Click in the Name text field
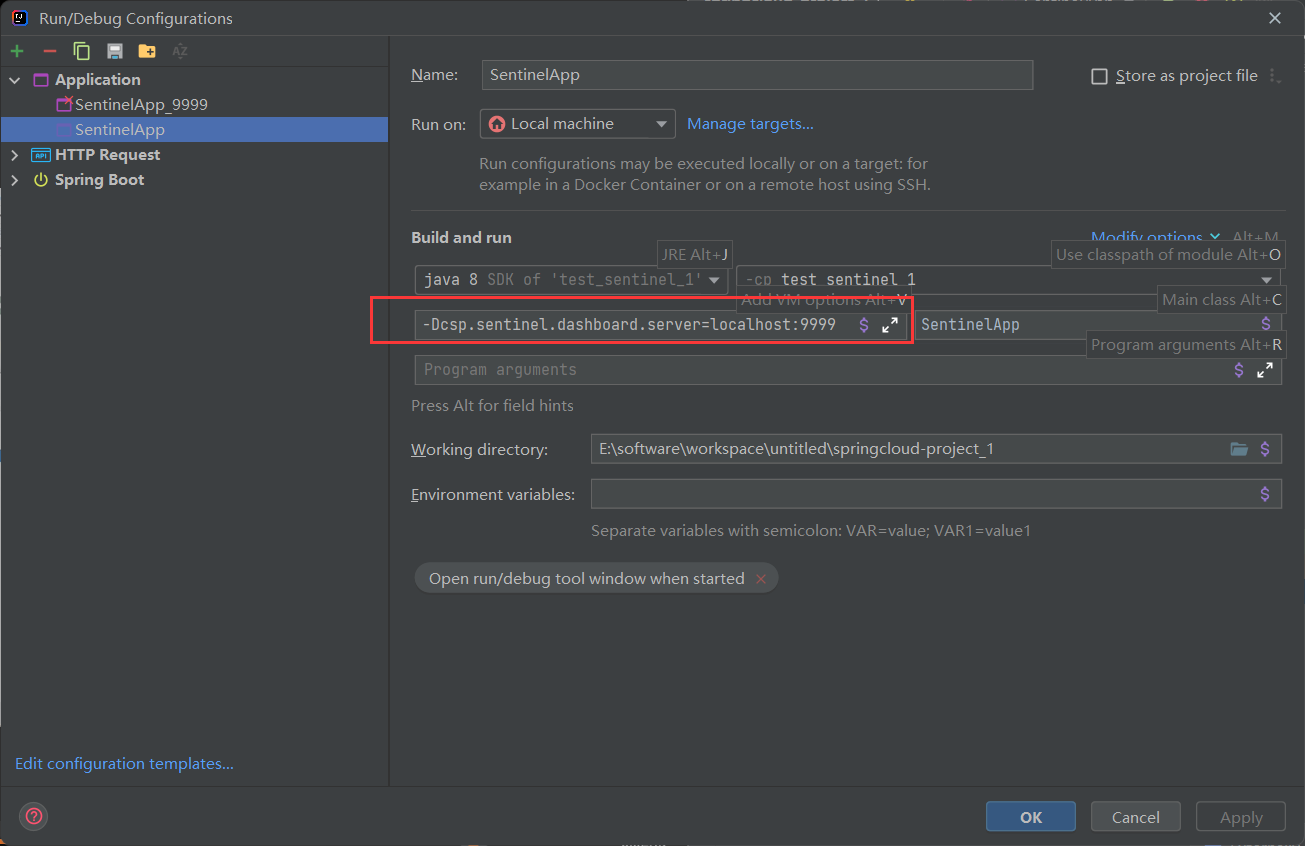The width and height of the screenshot is (1305, 846). pyautogui.click(x=756, y=75)
